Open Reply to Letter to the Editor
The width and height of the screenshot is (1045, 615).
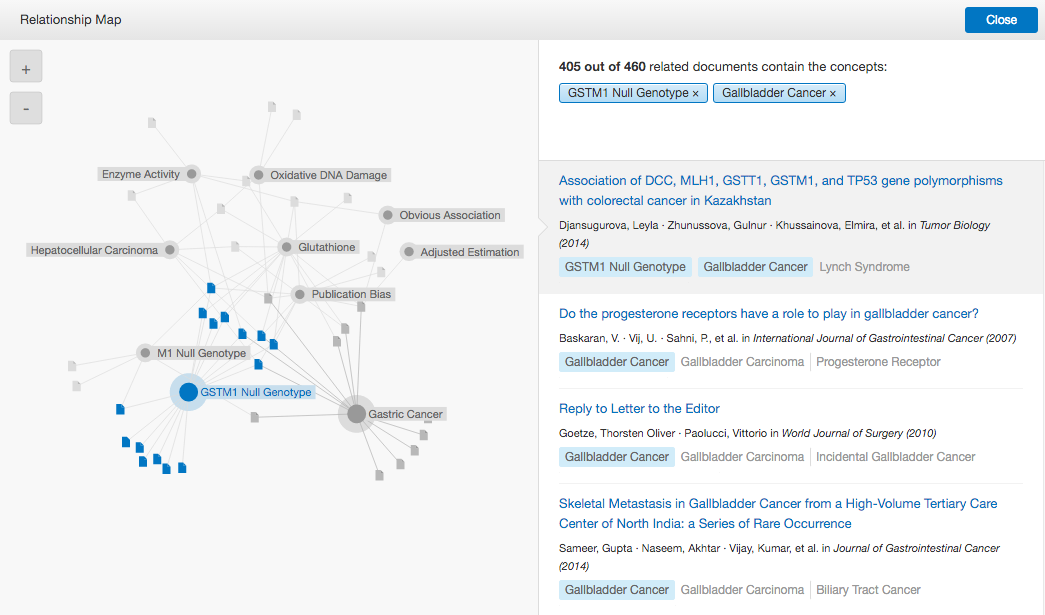pyautogui.click(x=639, y=408)
